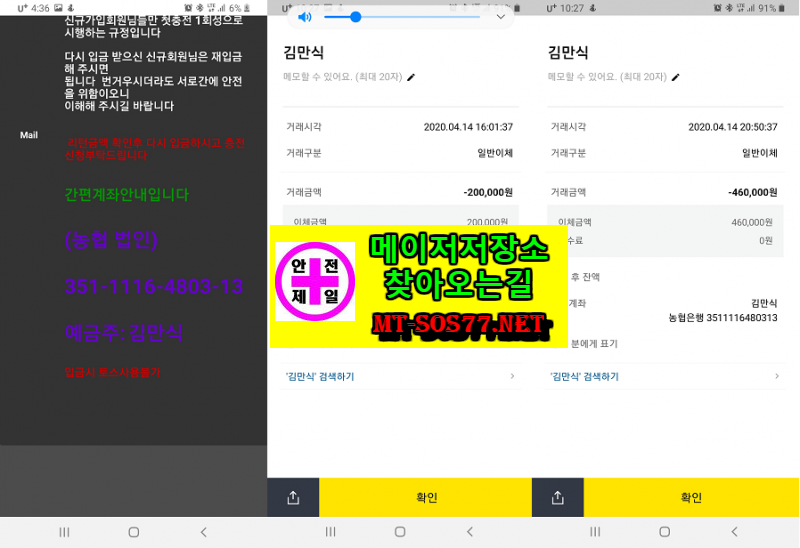
Task: Select account number 351-1116-4803-13
Action: point(154,287)
